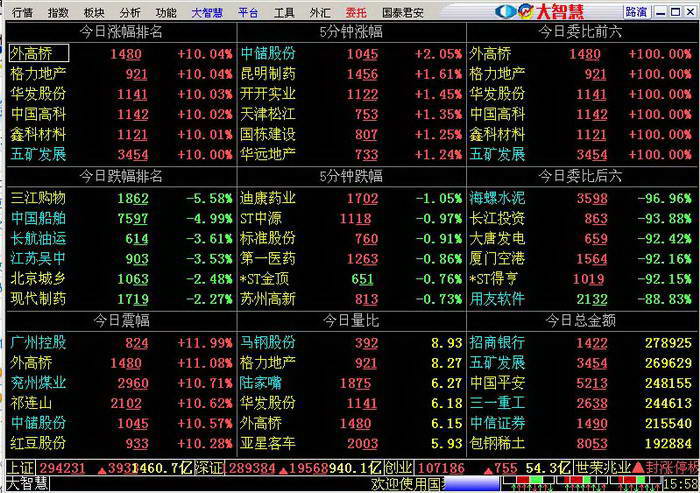Viewport: 700px width, 493px height.
Task: Select the 今日涨幅排名 panel header
Action: coord(121,32)
